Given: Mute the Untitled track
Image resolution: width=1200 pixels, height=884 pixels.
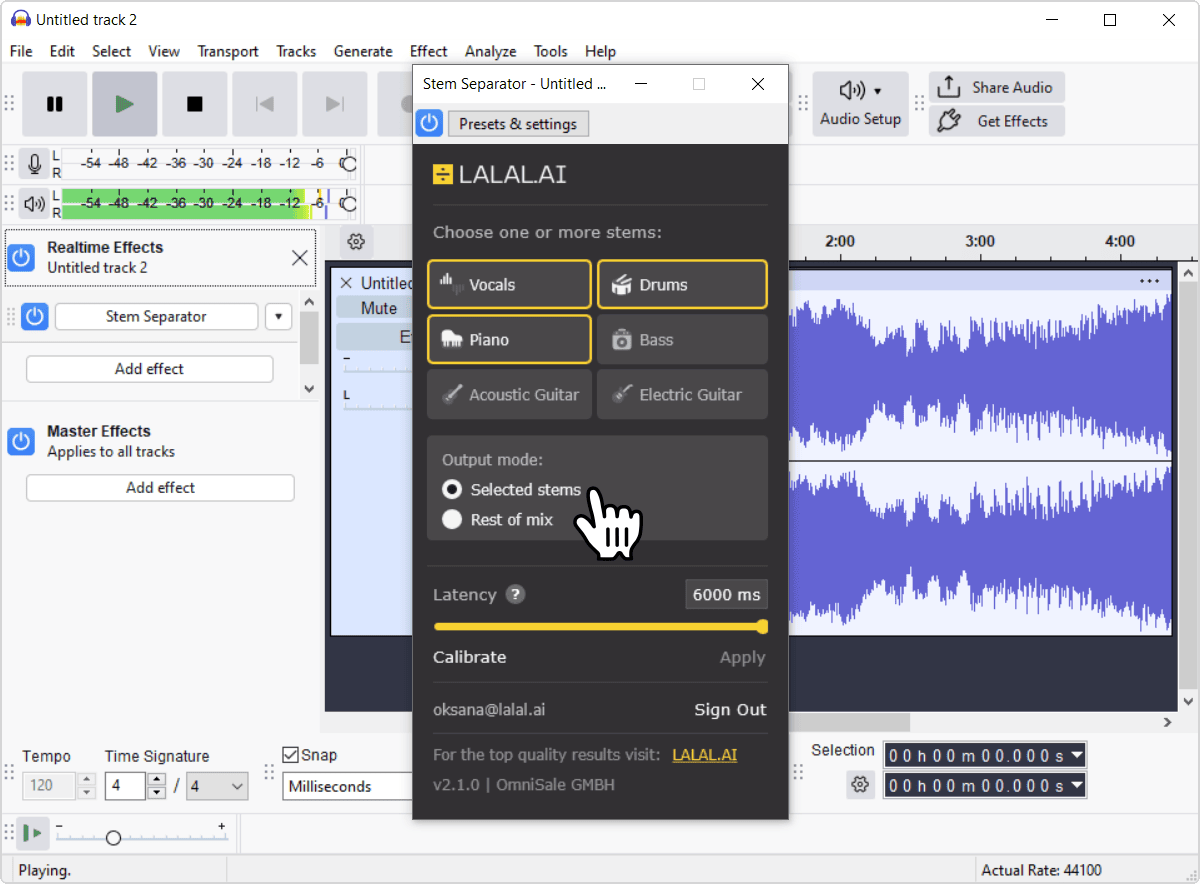Looking at the screenshot, I should click(378, 309).
